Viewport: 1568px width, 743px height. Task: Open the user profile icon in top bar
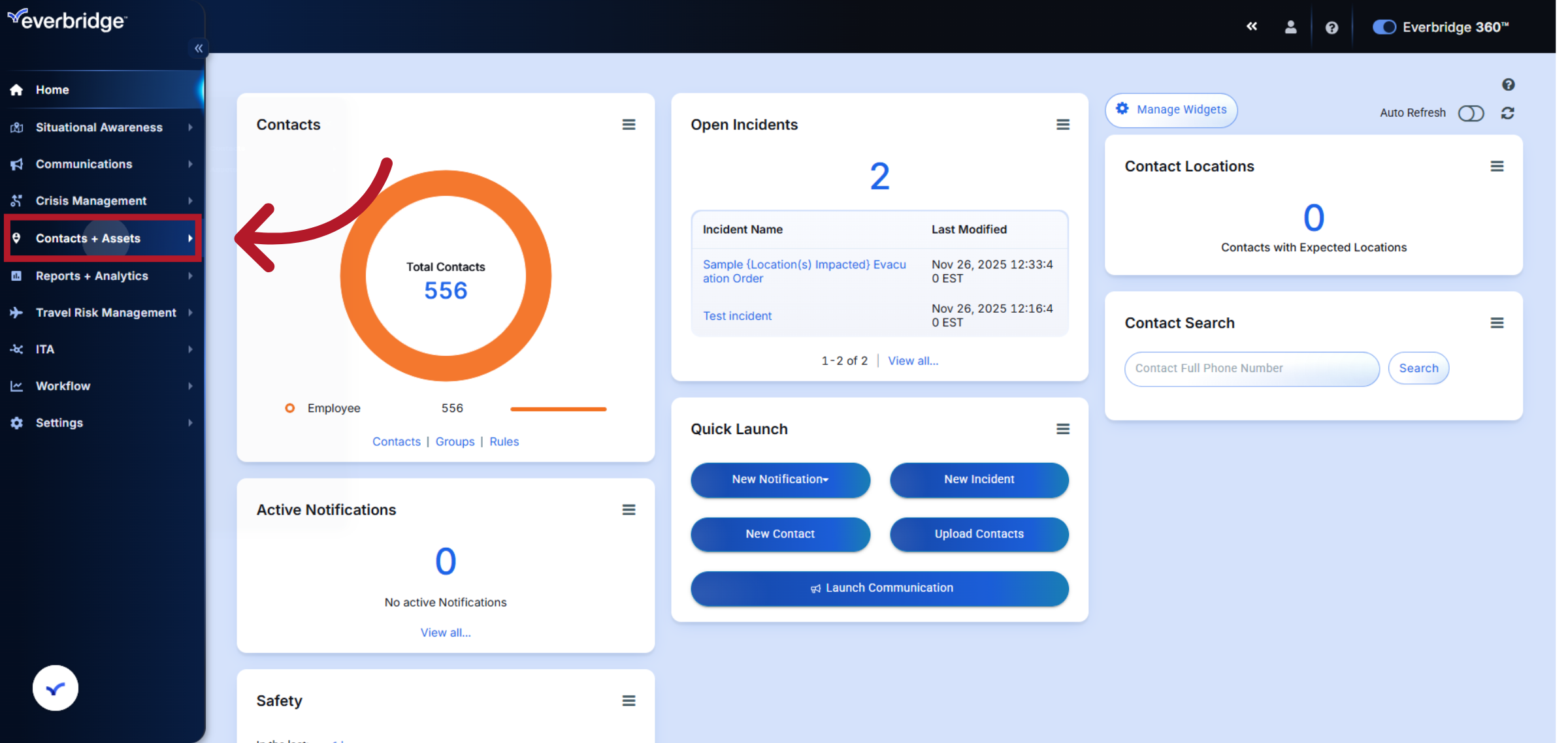(1290, 27)
